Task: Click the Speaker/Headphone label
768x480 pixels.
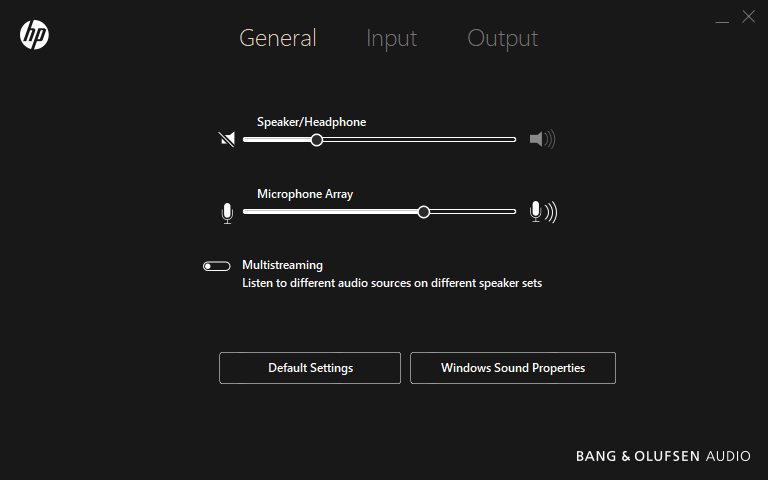Action: pyautogui.click(x=312, y=122)
